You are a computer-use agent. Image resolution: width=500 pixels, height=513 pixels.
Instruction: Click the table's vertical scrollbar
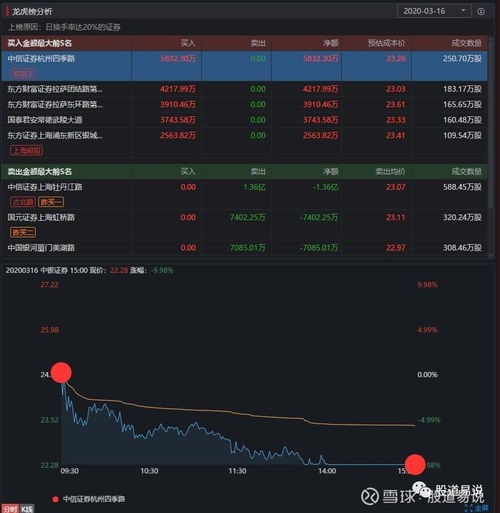[x=491, y=123]
